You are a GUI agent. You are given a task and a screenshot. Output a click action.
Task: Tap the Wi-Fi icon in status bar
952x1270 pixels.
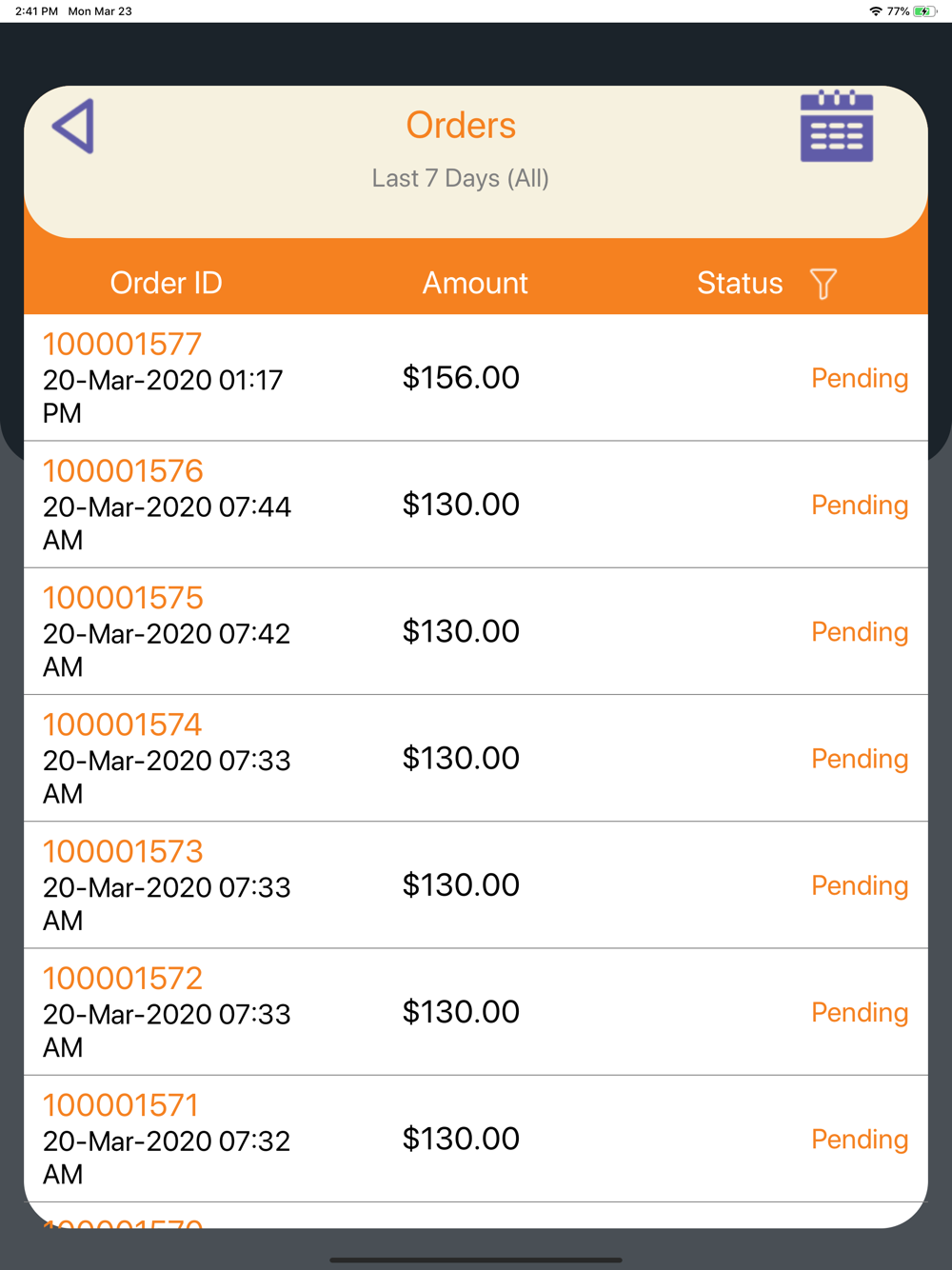pyautogui.click(x=875, y=11)
